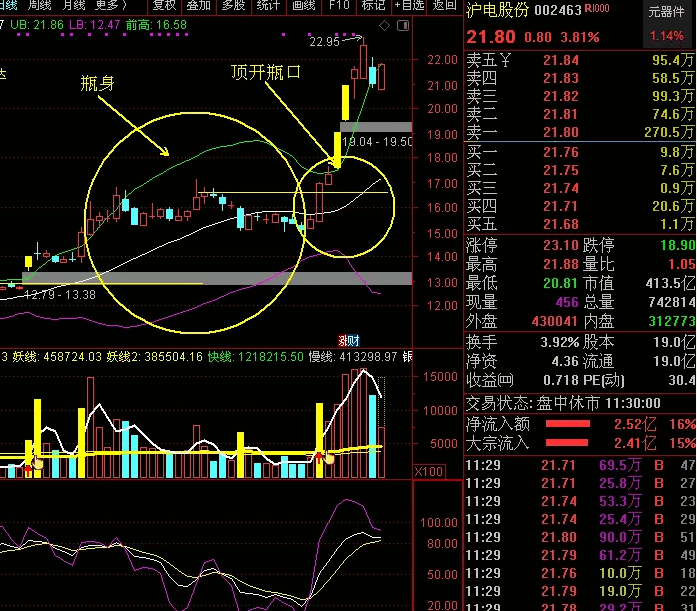
Task: Open the 统计 statistics tool
Action: pyautogui.click(x=268, y=5)
